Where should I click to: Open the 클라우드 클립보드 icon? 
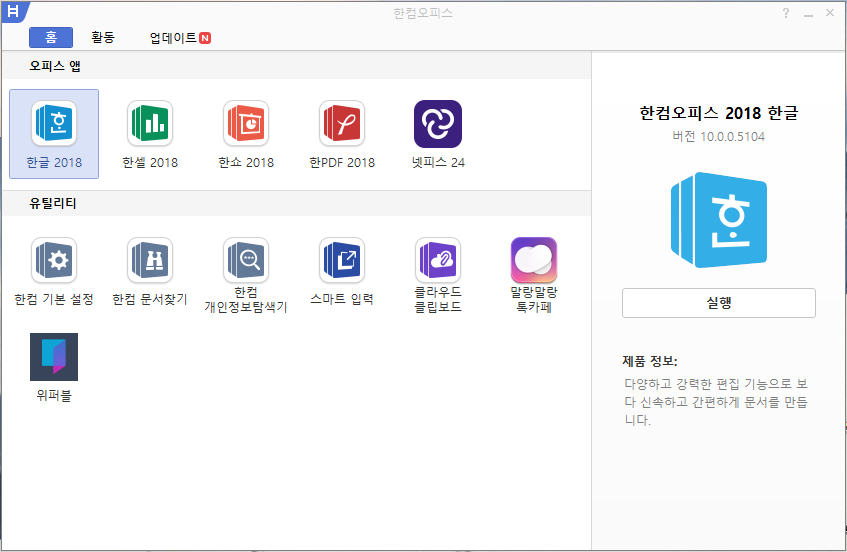[x=438, y=260]
